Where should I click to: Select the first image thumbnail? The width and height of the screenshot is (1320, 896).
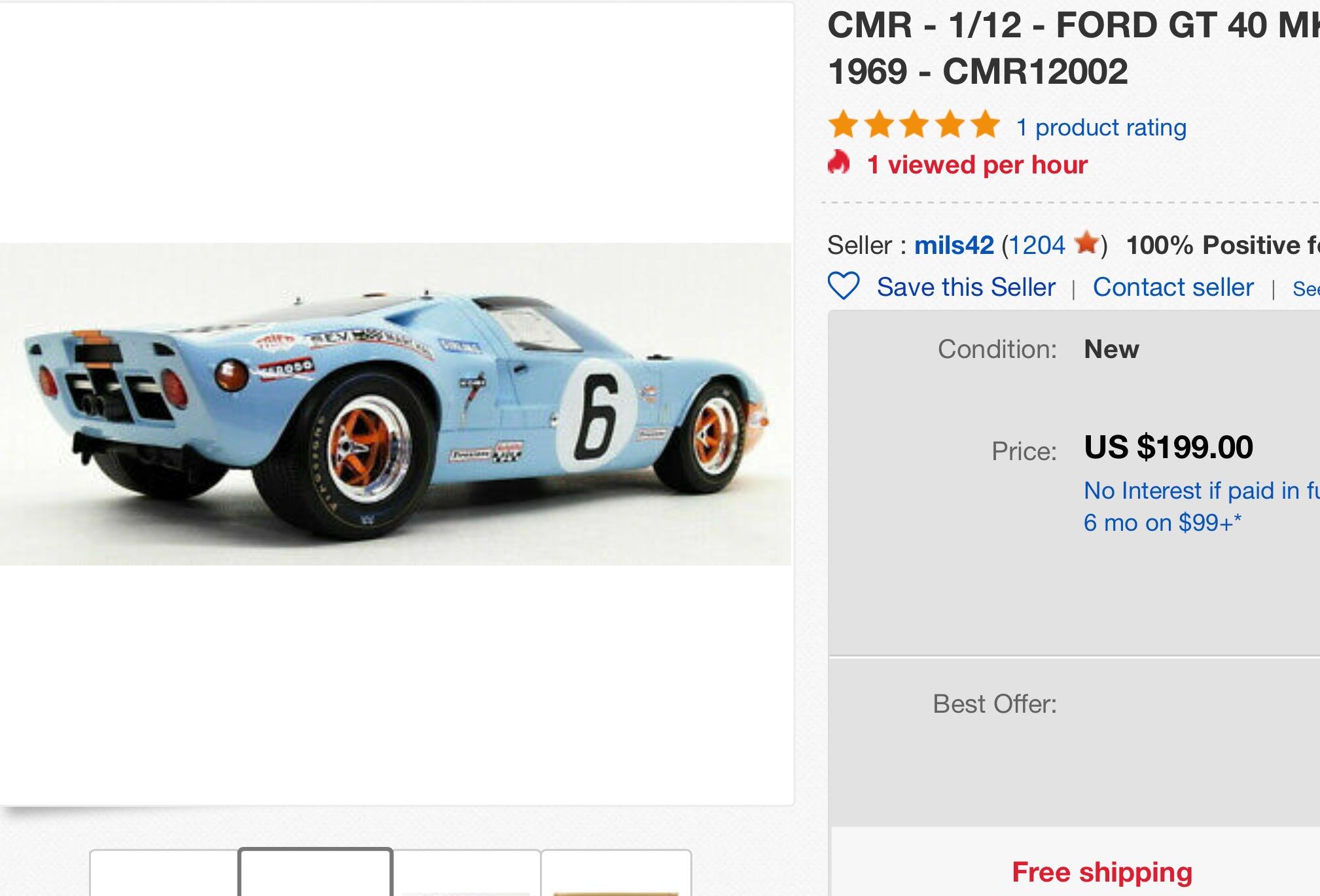point(164,872)
